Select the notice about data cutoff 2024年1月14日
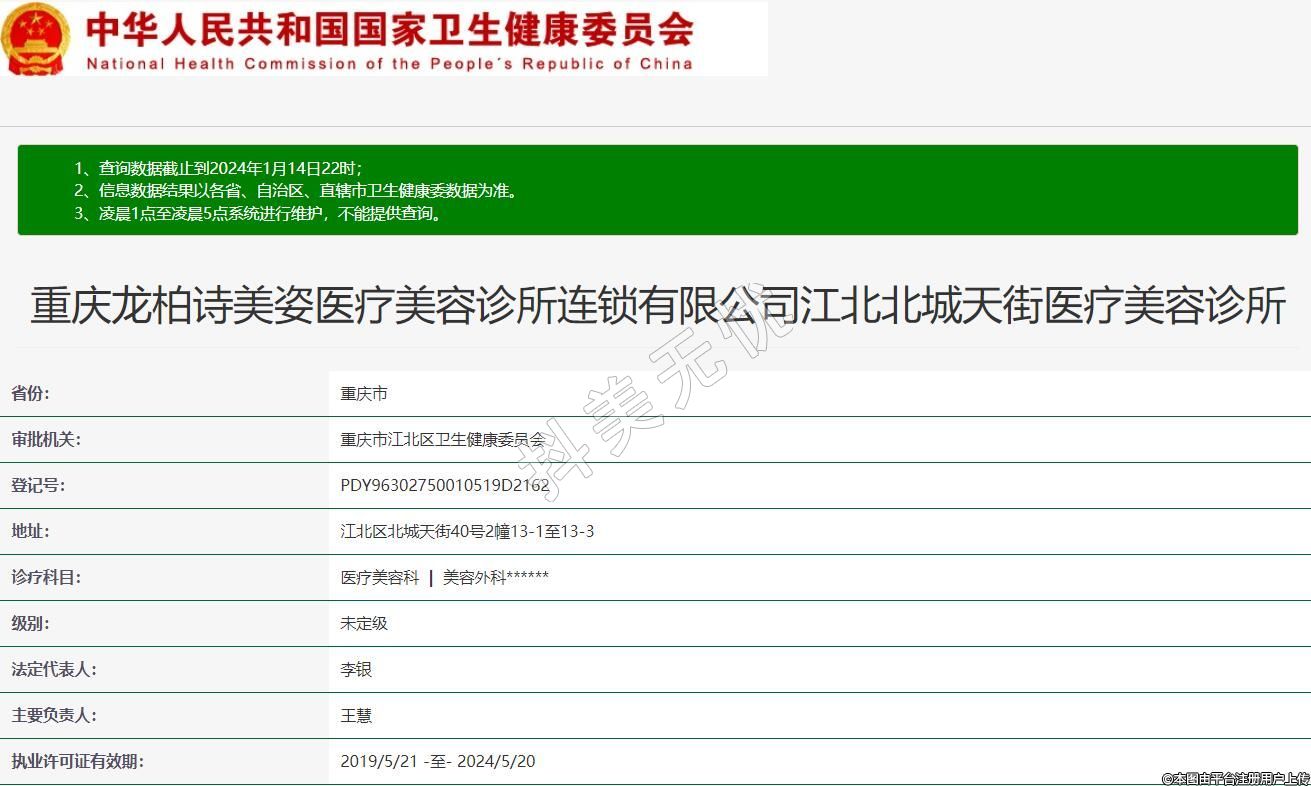Screen dimensions: 1311x786 (218, 168)
